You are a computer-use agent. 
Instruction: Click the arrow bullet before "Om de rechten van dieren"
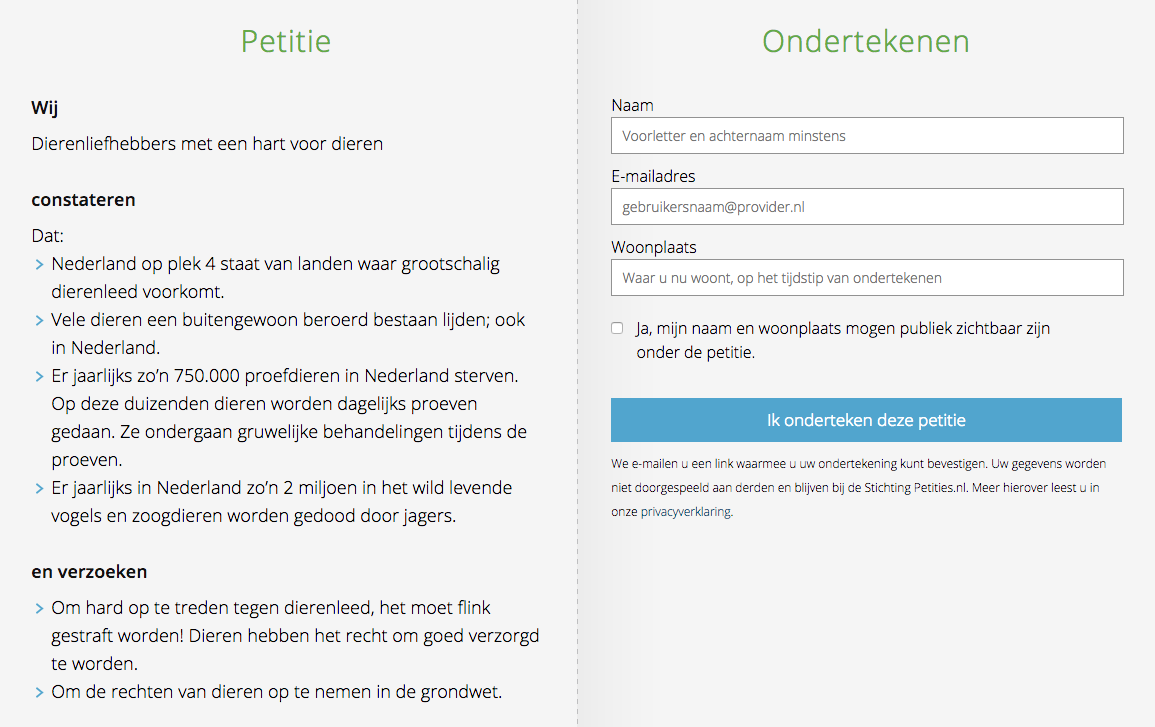pos(38,692)
